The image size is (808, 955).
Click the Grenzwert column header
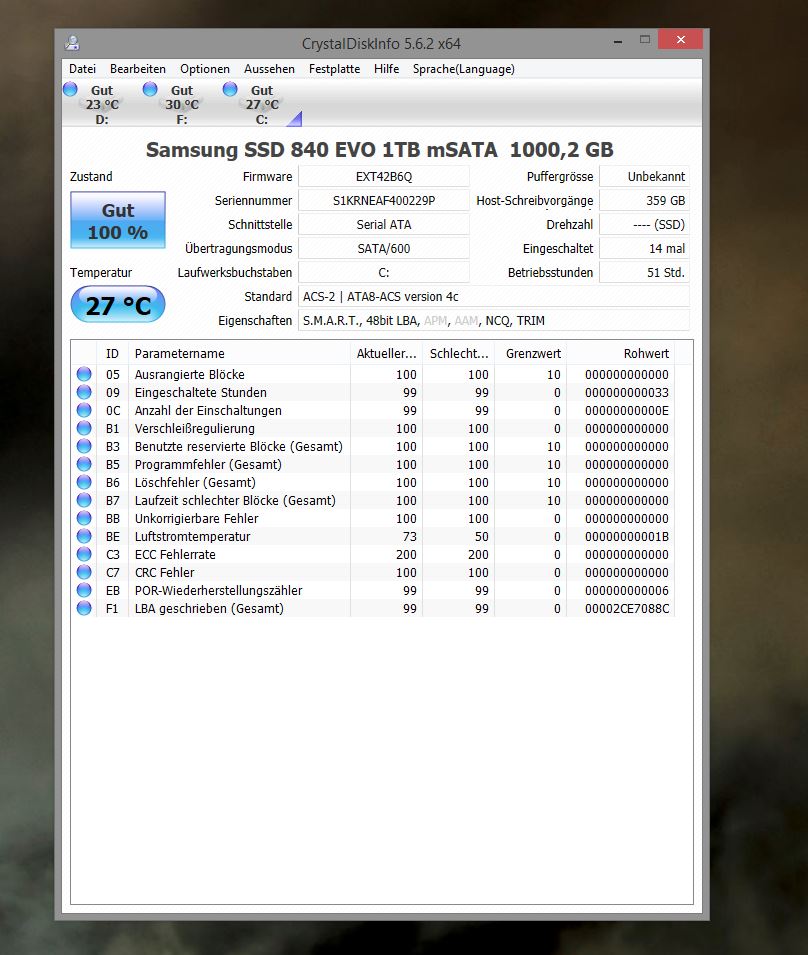(530, 353)
